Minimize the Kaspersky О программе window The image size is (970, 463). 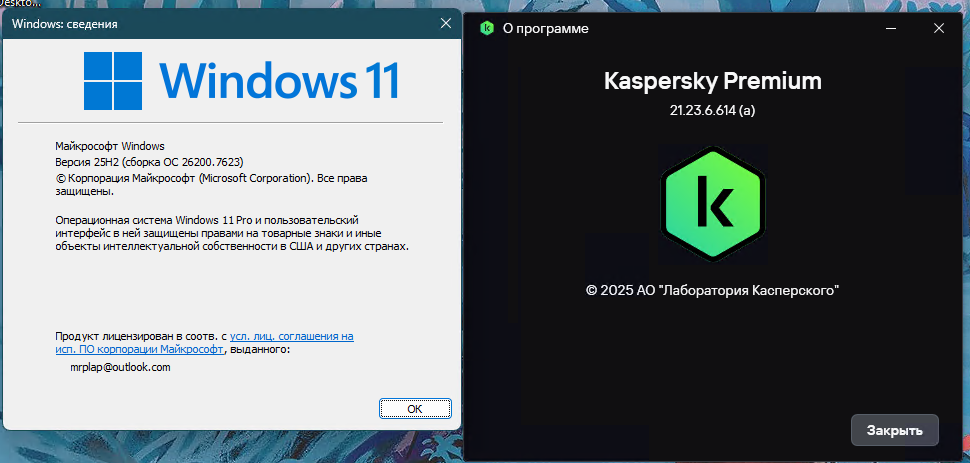pos(891,28)
